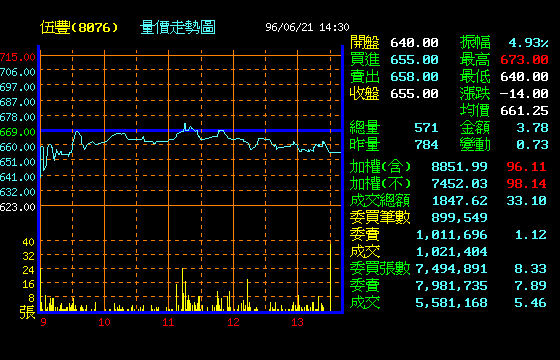The image size is (560, 360).
Task: Select the 漲跌 change value -14.00
Action: click(524, 94)
